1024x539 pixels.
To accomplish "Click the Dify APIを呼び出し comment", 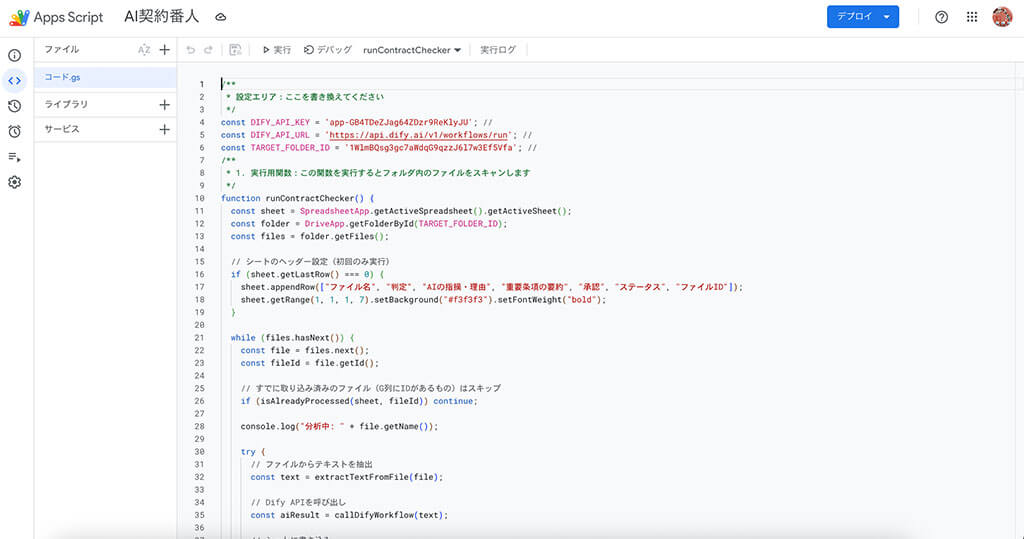I will (x=298, y=502).
